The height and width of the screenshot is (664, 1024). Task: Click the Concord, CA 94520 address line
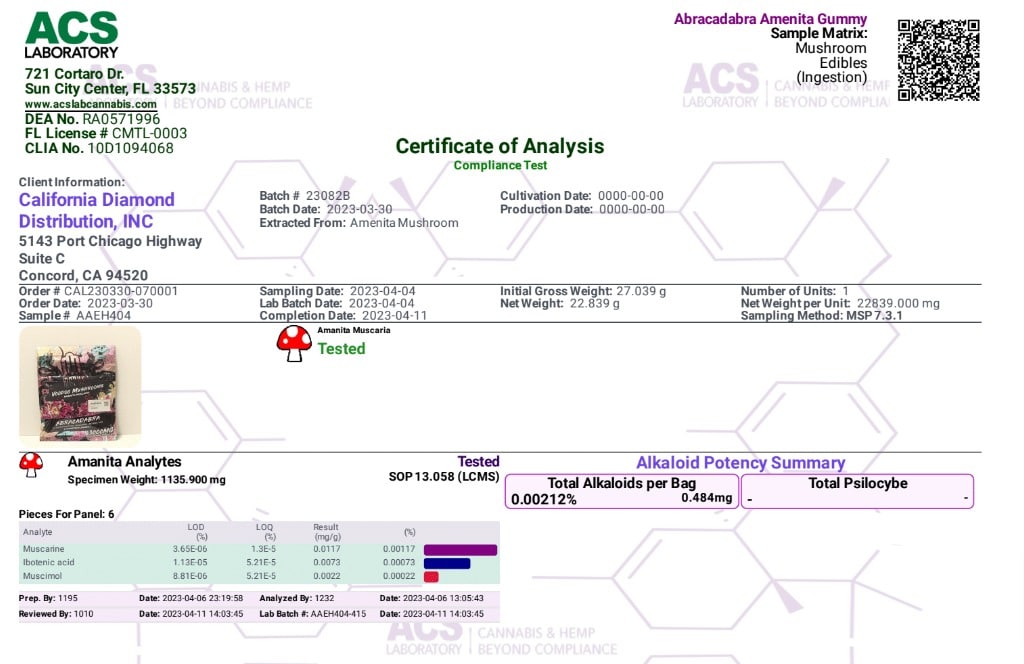coord(83,276)
